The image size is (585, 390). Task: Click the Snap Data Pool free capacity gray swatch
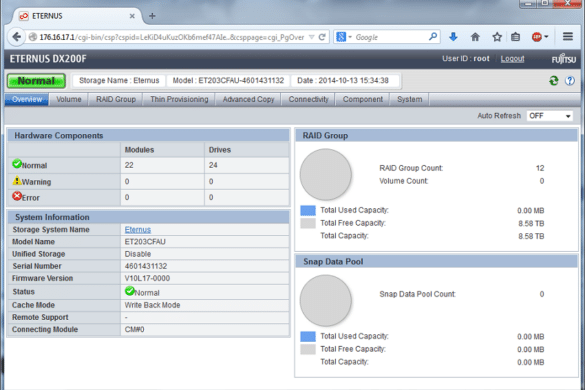pos(308,349)
